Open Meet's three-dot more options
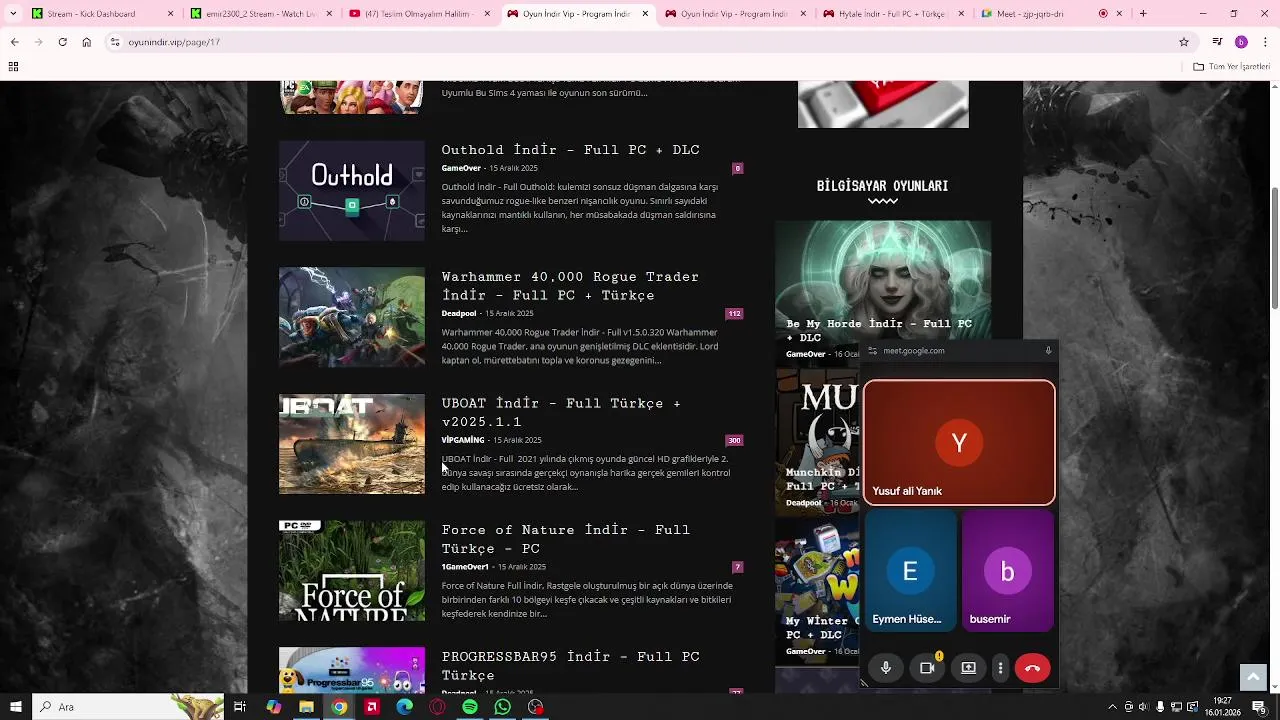 point(1000,668)
